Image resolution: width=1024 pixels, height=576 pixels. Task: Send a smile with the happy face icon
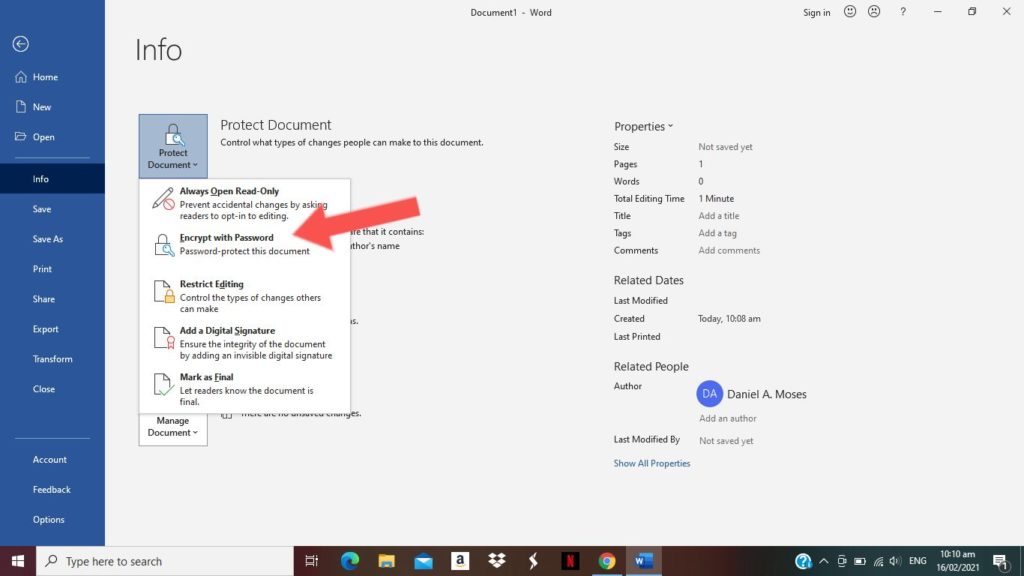pyautogui.click(x=850, y=12)
